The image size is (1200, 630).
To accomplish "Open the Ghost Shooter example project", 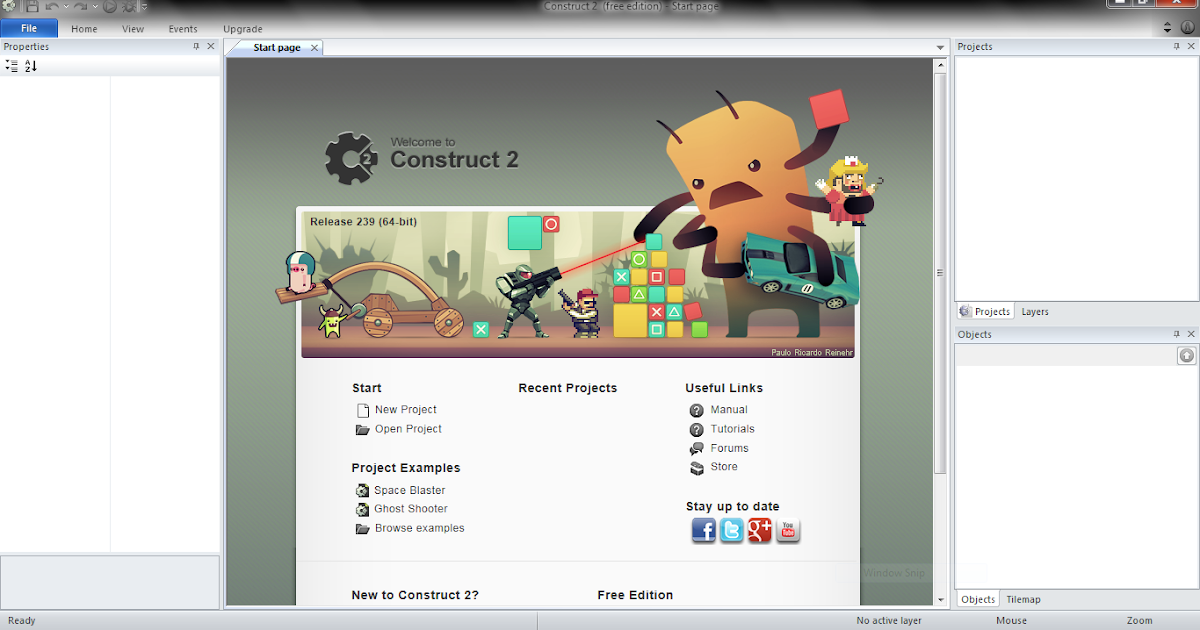I will point(410,508).
